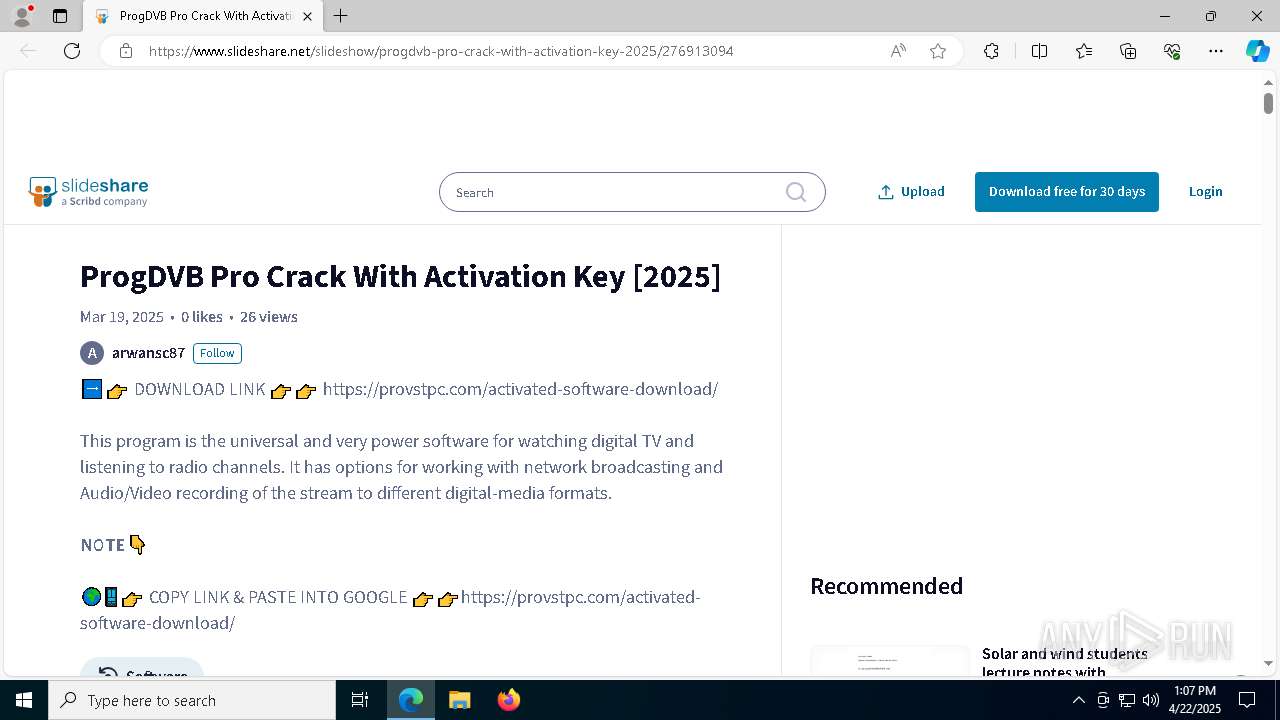Image resolution: width=1280 pixels, height=720 pixels.
Task: Open network status tray icon
Action: [x=1126, y=700]
